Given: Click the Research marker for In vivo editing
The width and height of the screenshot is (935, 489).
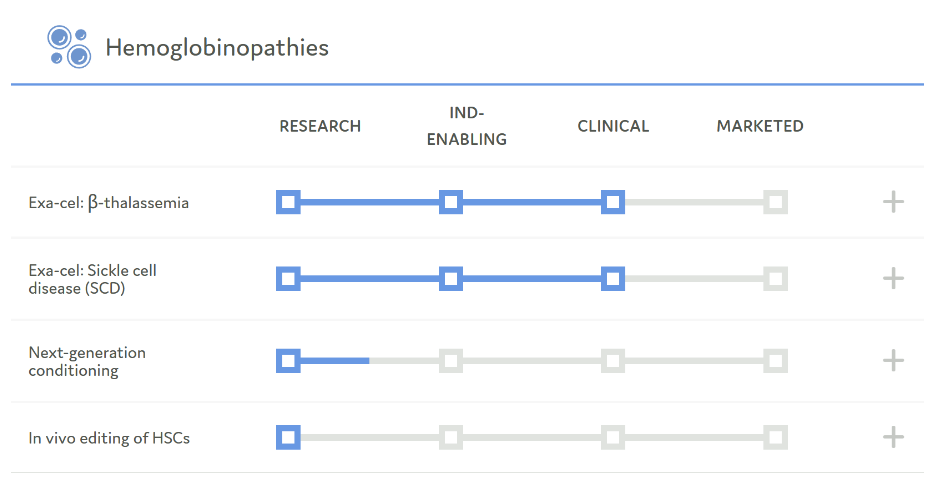Looking at the screenshot, I should (x=288, y=437).
